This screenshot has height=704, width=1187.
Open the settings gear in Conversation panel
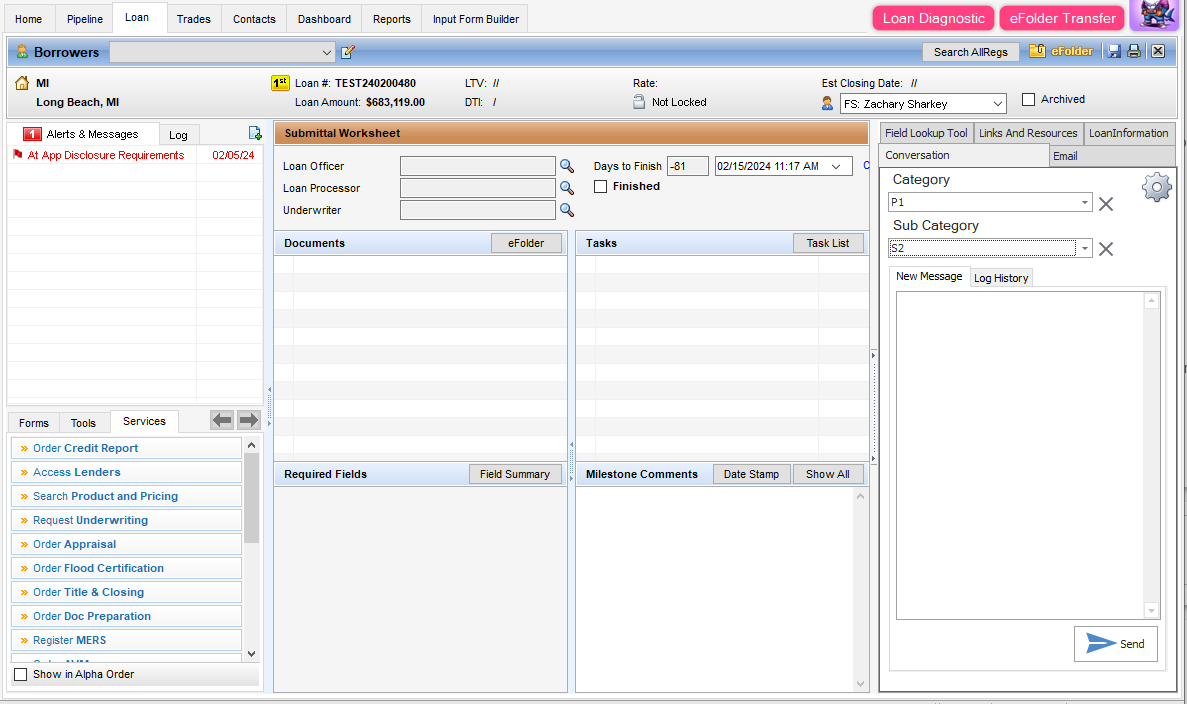point(1156,187)
